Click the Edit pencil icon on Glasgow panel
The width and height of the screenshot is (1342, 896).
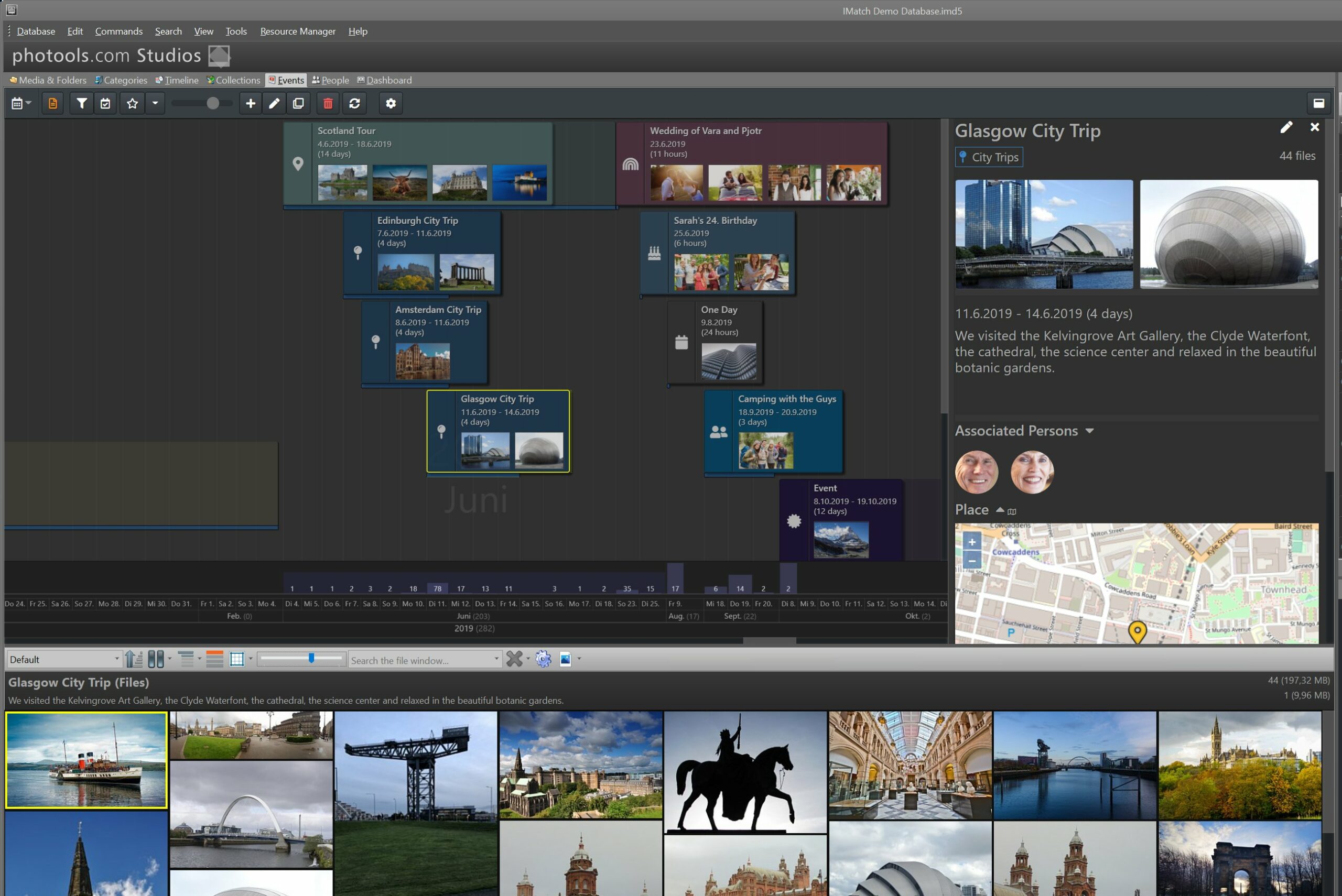tap(1286, 128)
